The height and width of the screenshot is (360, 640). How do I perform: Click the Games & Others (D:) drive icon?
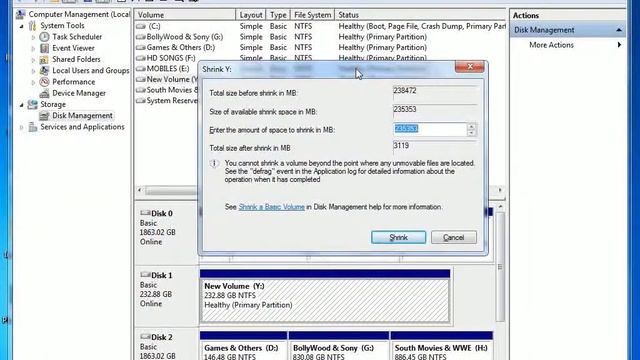coord(141,48)
